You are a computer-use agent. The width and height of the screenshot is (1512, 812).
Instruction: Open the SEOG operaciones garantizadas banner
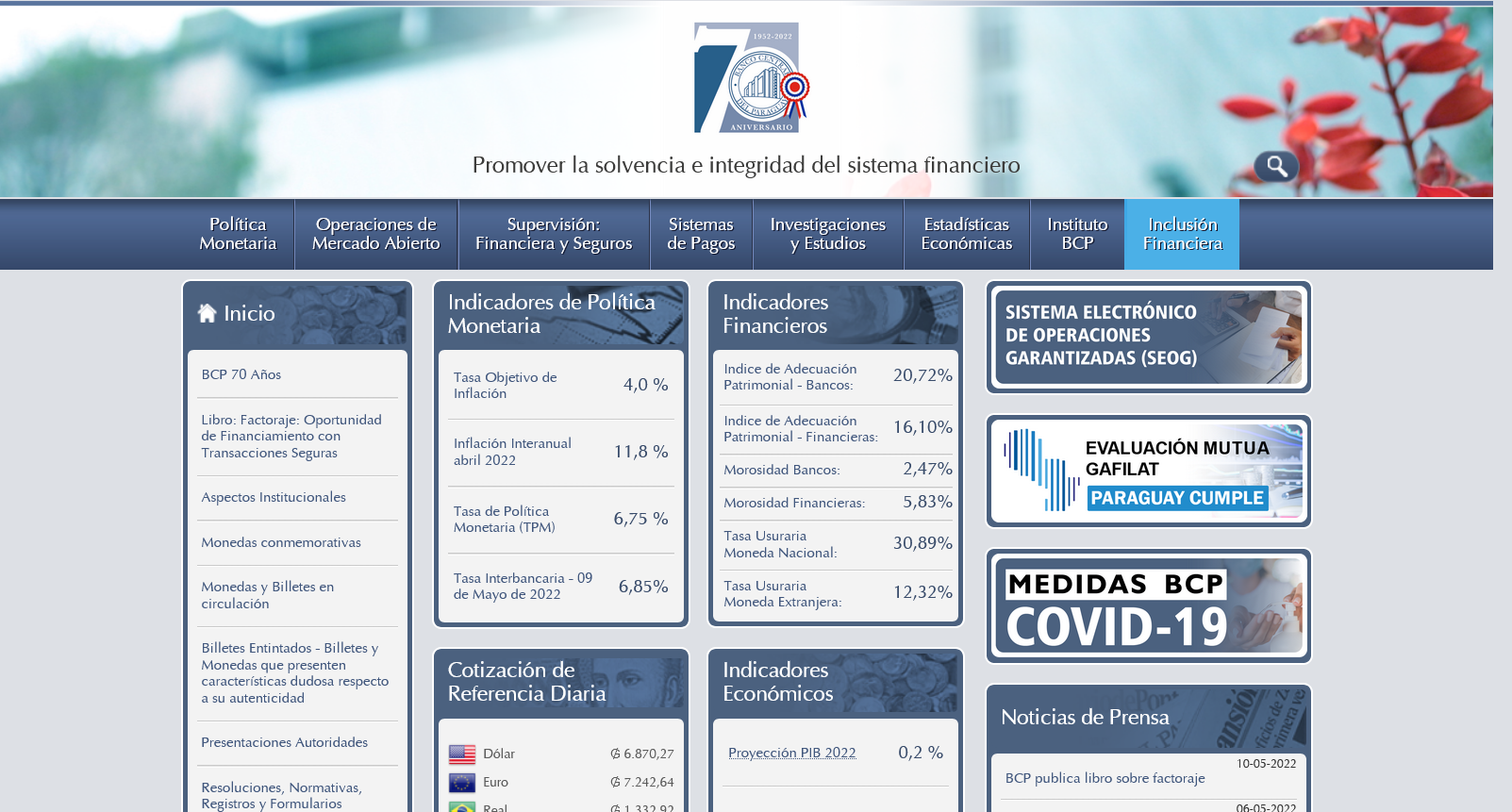pos(1148,337)
